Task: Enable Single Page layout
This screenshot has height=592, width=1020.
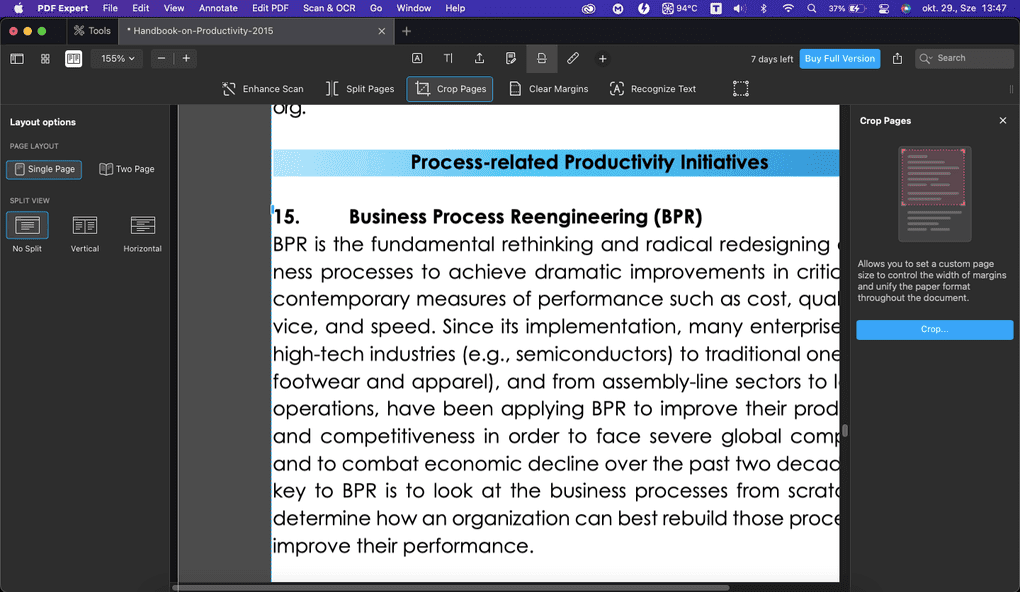Action: point(43,169)
